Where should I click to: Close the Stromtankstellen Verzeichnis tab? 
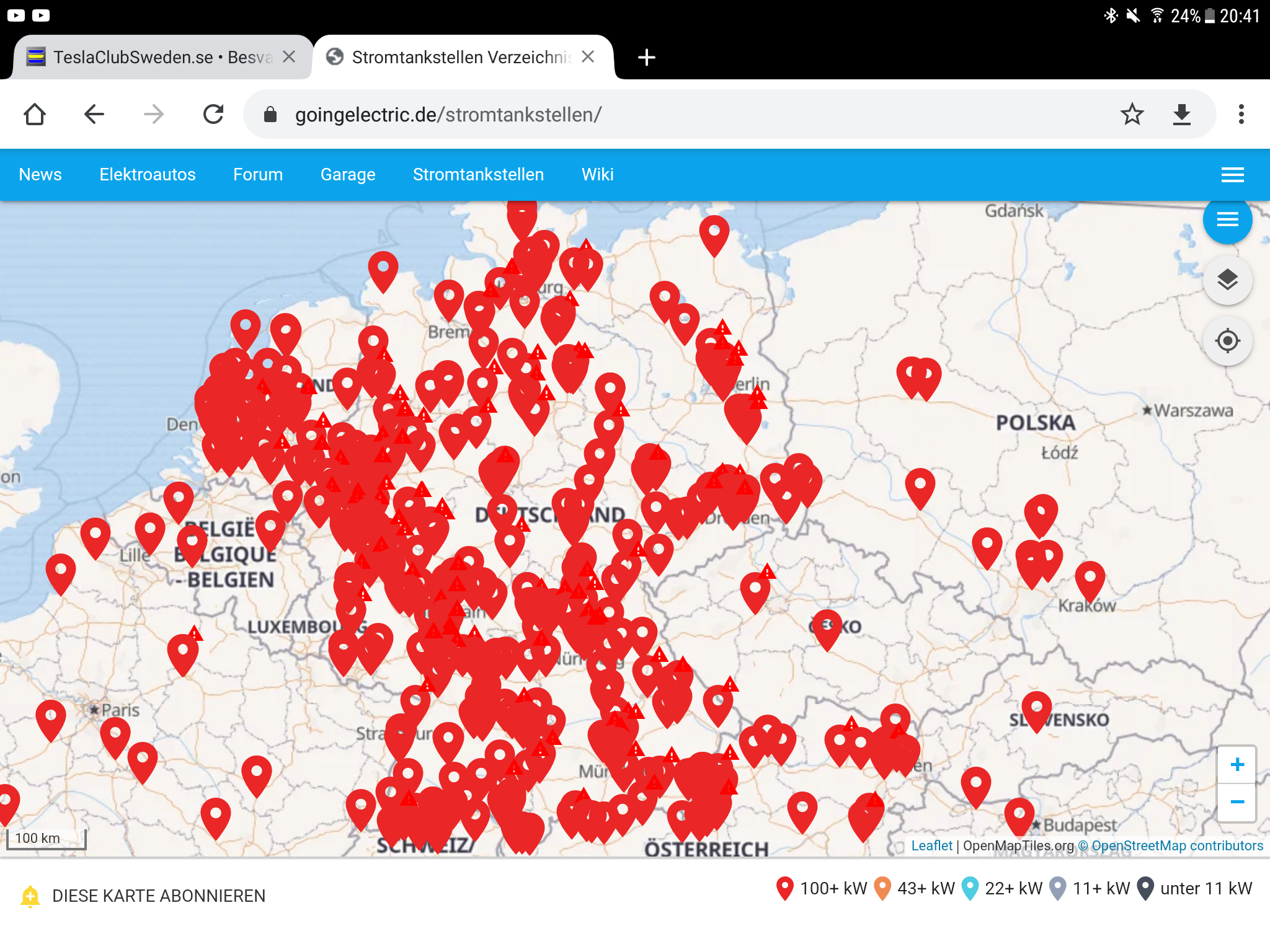588,57
